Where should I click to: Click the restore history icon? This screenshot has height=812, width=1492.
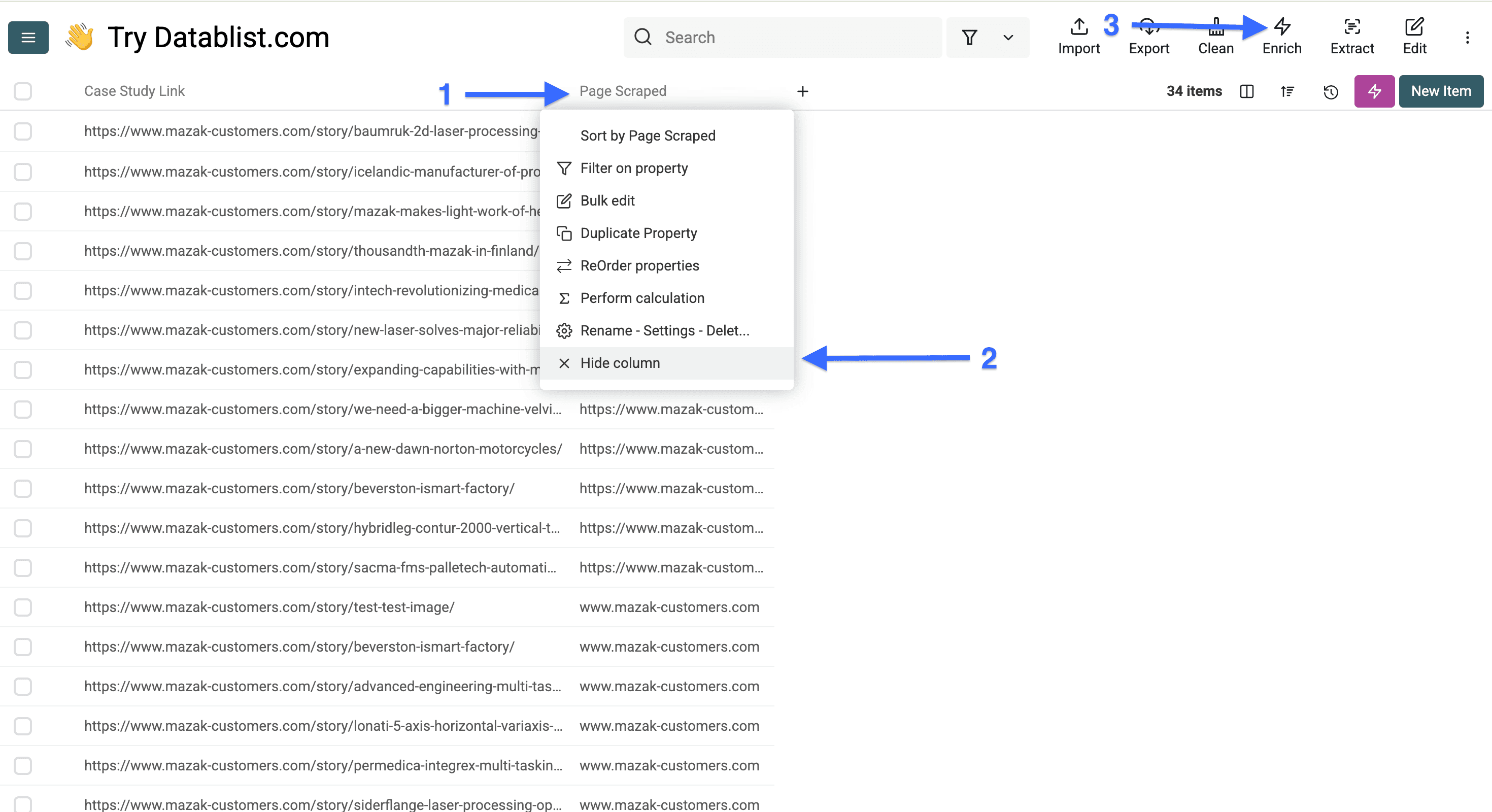[x=1331, y=91]
